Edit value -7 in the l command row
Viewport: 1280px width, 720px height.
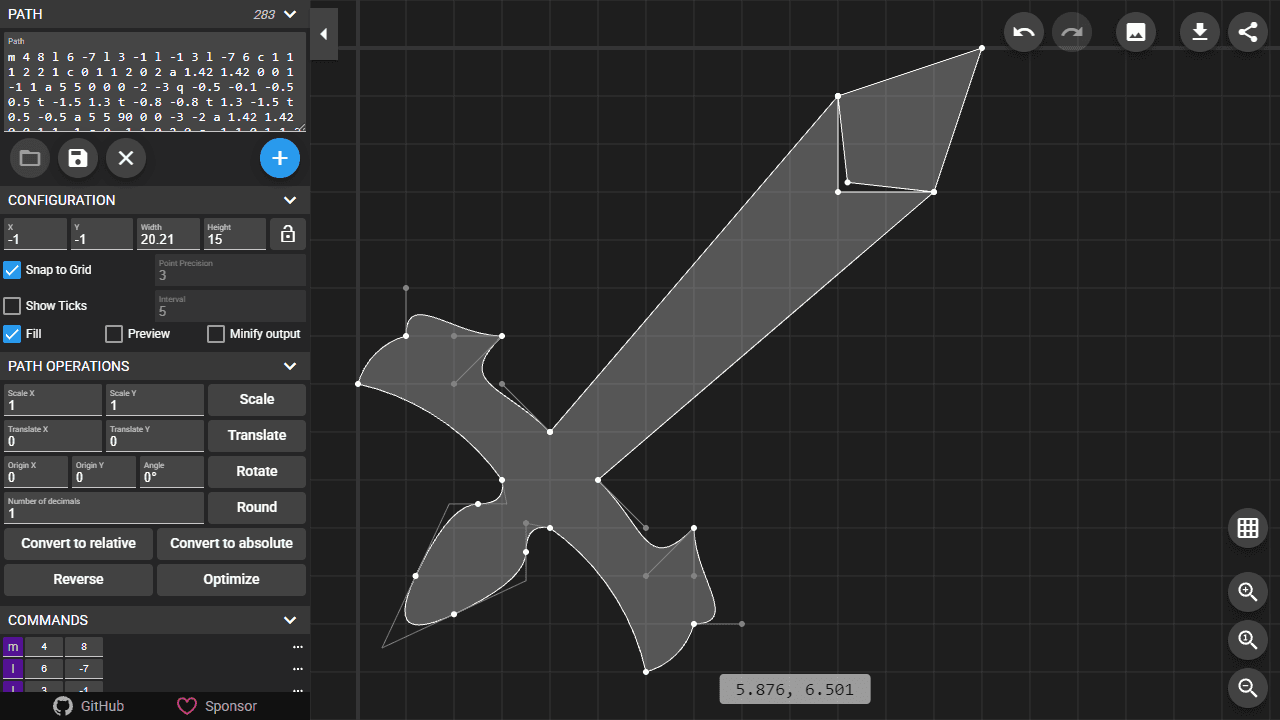[x=84, y=669]
